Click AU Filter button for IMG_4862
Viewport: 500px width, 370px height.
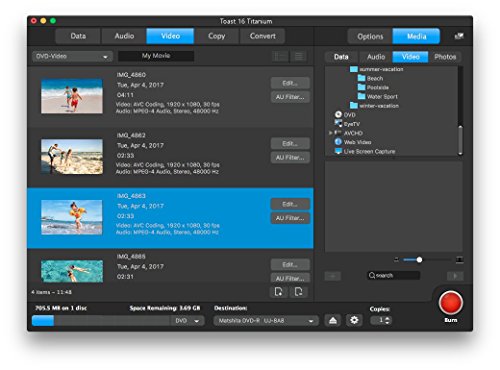[x=290, y=158]
